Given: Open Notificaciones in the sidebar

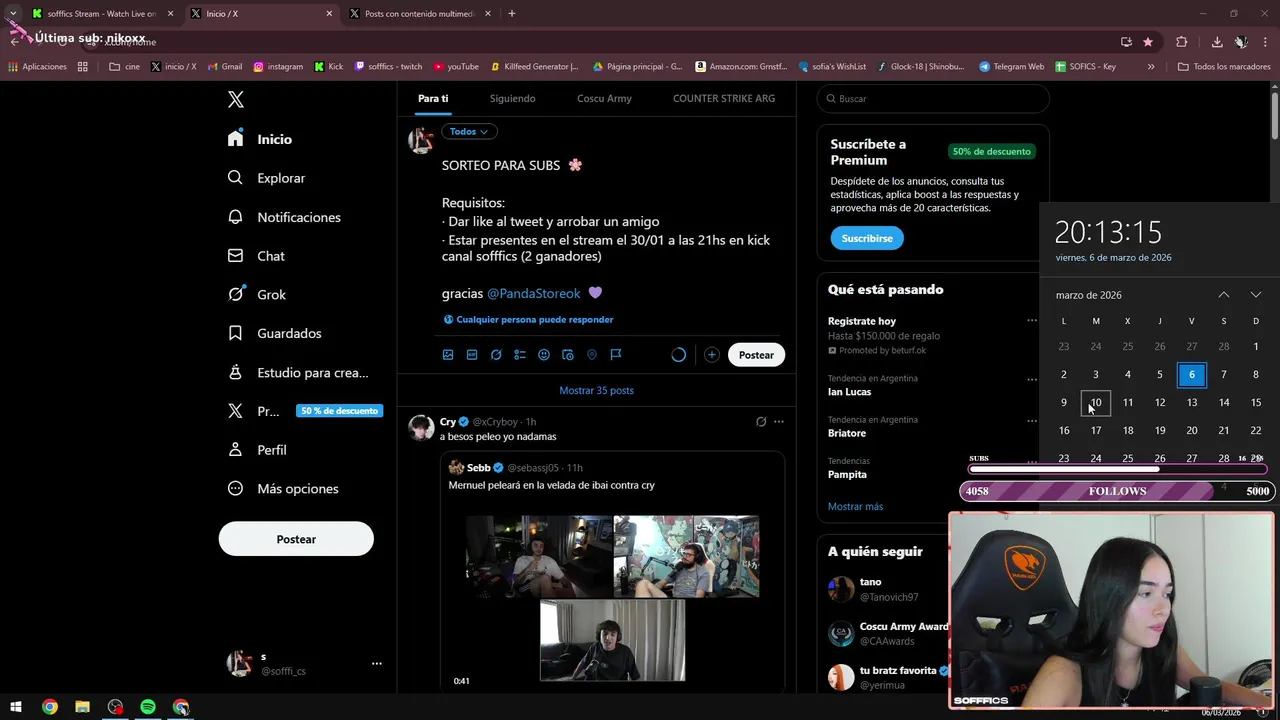Looking at the screenshot, I should (284, 217).
